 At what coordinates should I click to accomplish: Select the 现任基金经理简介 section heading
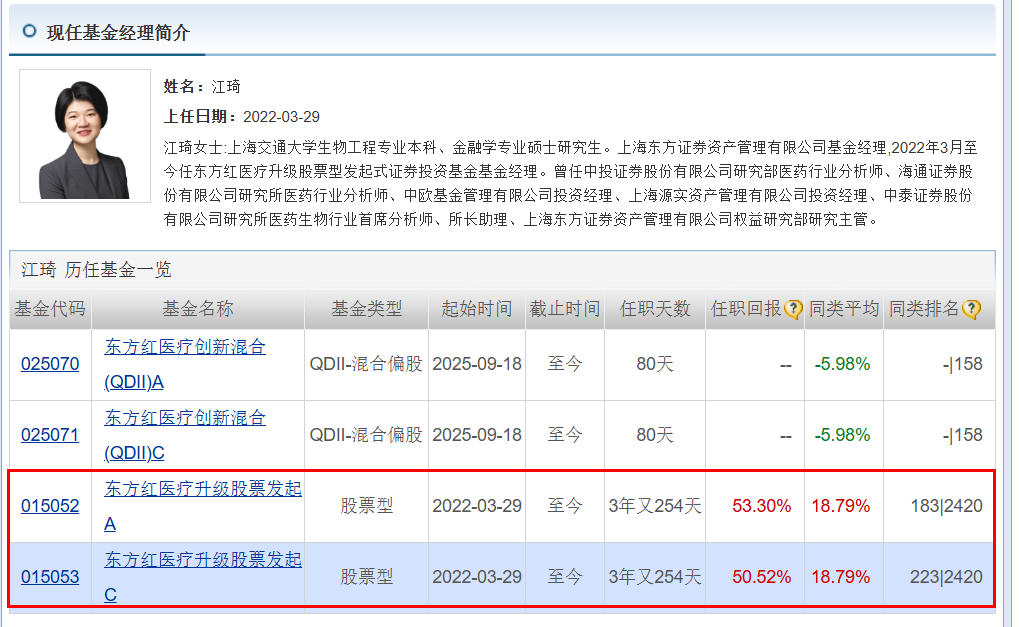(118, 32)
